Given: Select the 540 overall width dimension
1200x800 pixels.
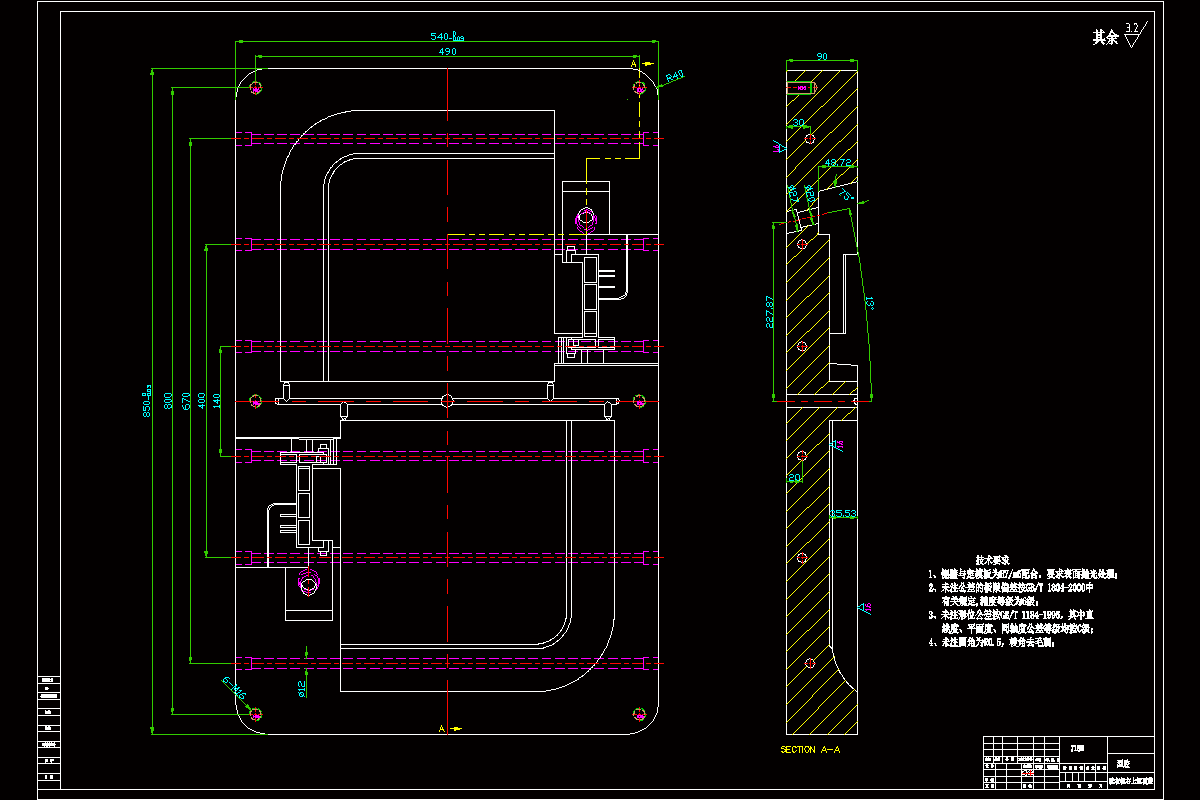Looking at the screenshot, I should point(446,36).
